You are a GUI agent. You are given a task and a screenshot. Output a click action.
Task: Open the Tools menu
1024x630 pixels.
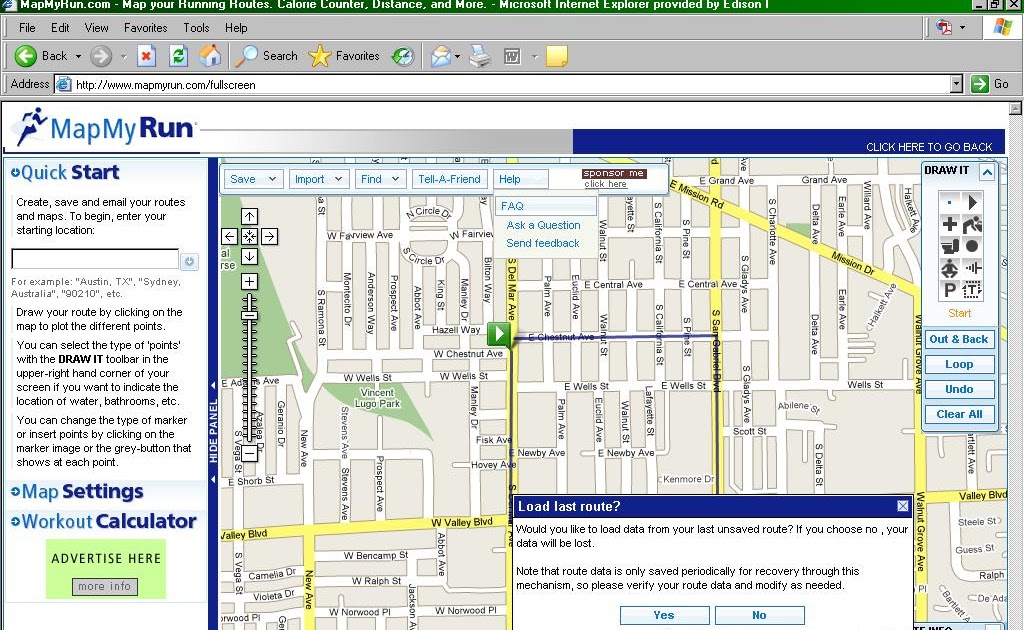(196, 28)
